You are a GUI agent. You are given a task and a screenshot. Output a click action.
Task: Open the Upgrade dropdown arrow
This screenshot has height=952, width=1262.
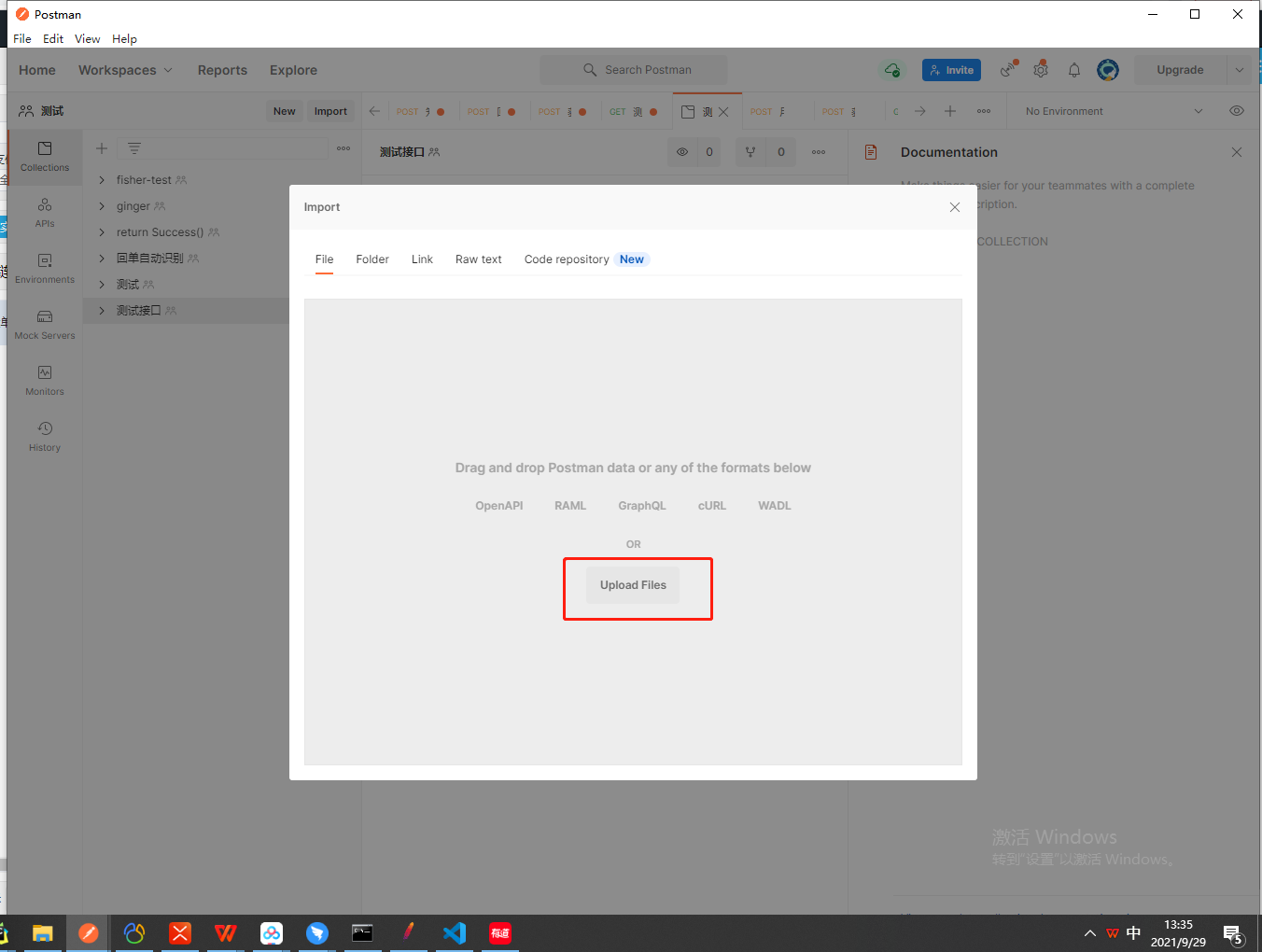click(x=1240, y=70)
